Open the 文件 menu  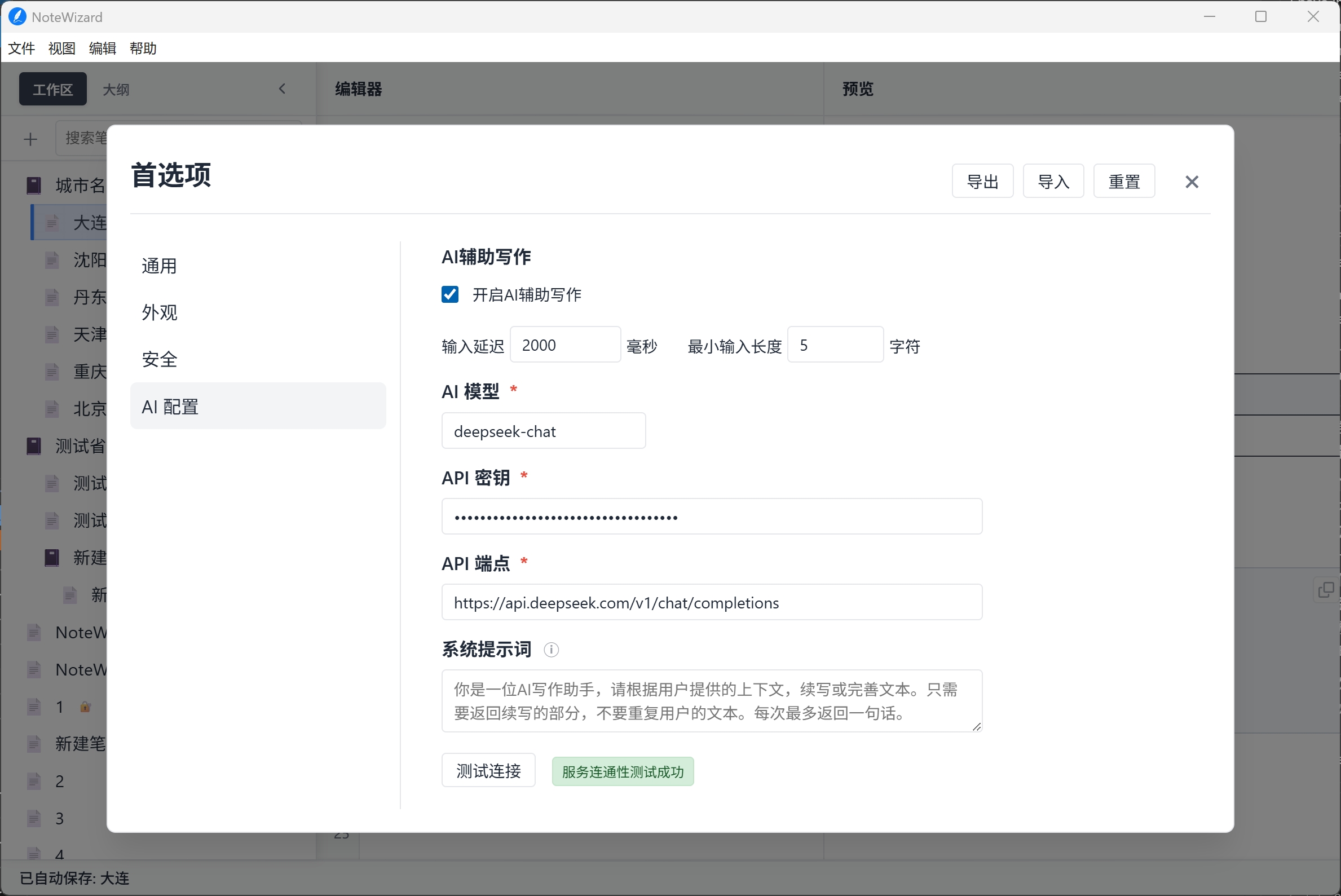(22, 48)
